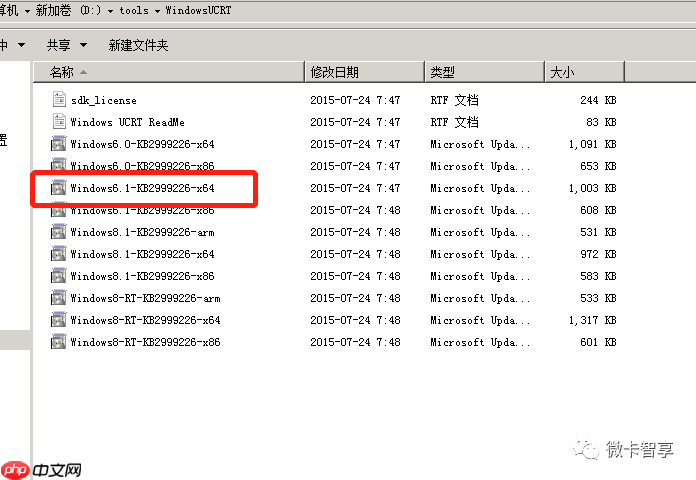The height and width of the screenshot is (480, 696).
Task: Click the 1,003 KB size cell
Action: point(593,188)
